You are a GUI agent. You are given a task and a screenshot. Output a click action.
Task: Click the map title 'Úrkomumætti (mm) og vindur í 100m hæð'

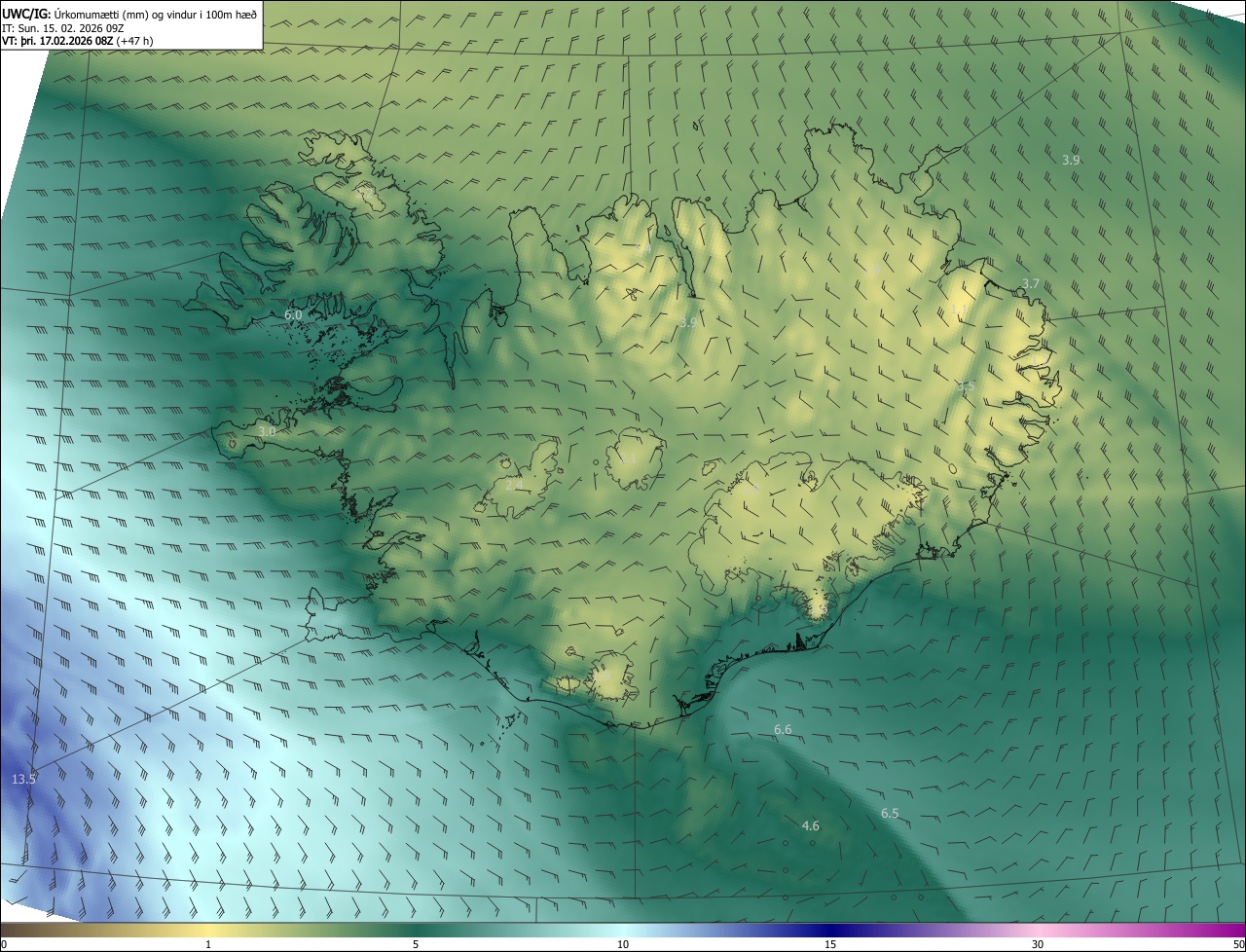click(156, 13)
